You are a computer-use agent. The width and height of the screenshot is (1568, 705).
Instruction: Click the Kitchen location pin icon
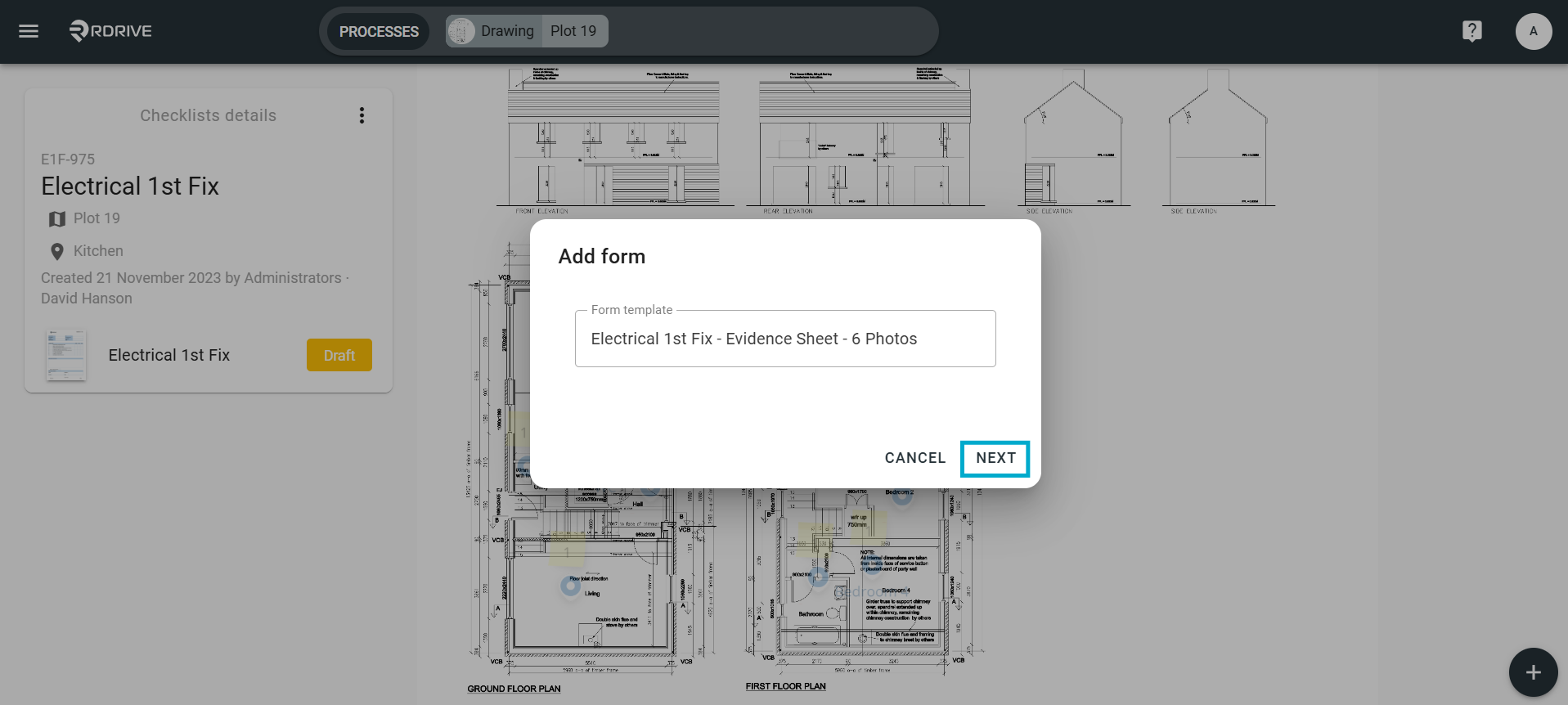56,252
